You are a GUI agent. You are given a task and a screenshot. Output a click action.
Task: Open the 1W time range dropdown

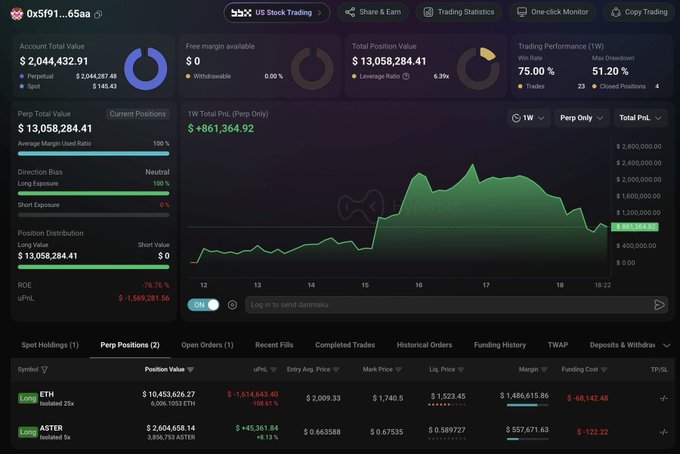(528, 118)
